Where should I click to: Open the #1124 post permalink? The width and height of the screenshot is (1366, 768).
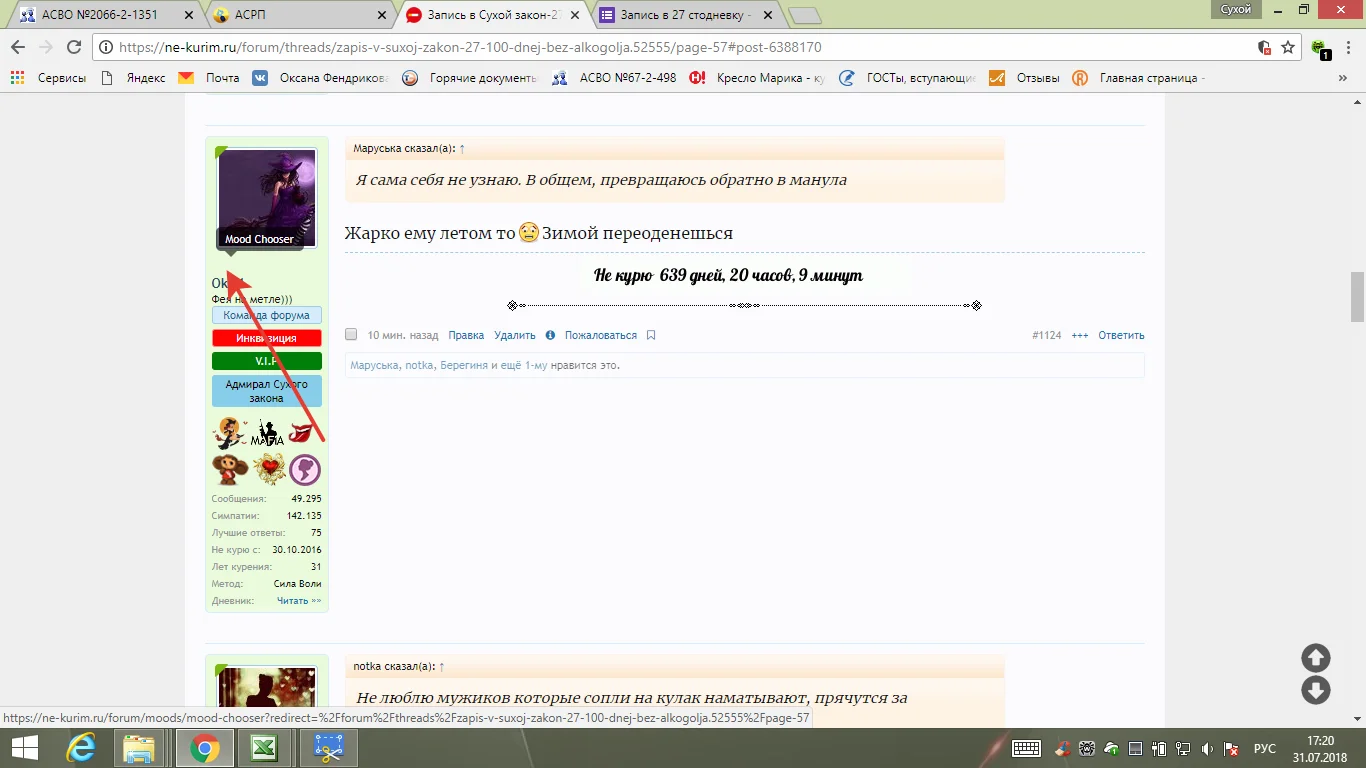click(1047, 336)
